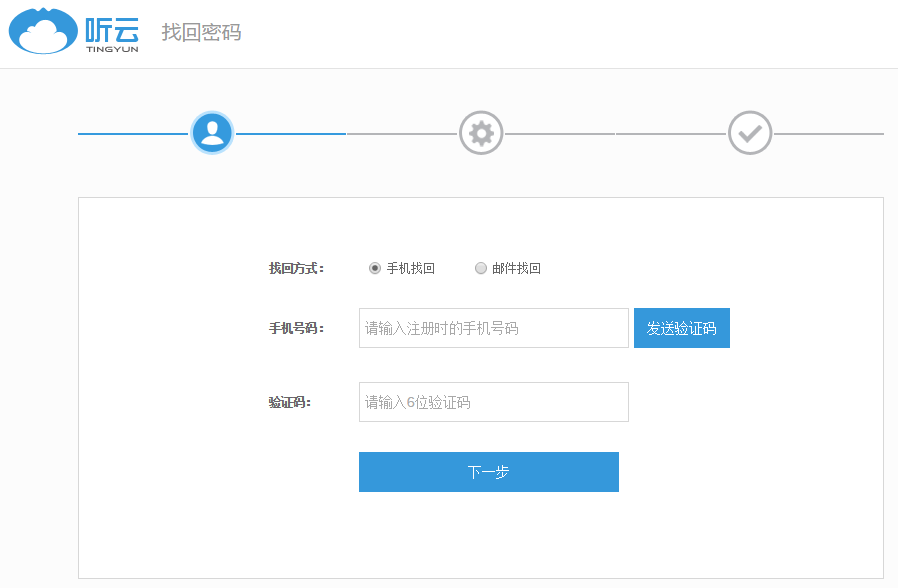
Task: Focus the 手机号码 phone number field
Action: click(494, 328)
